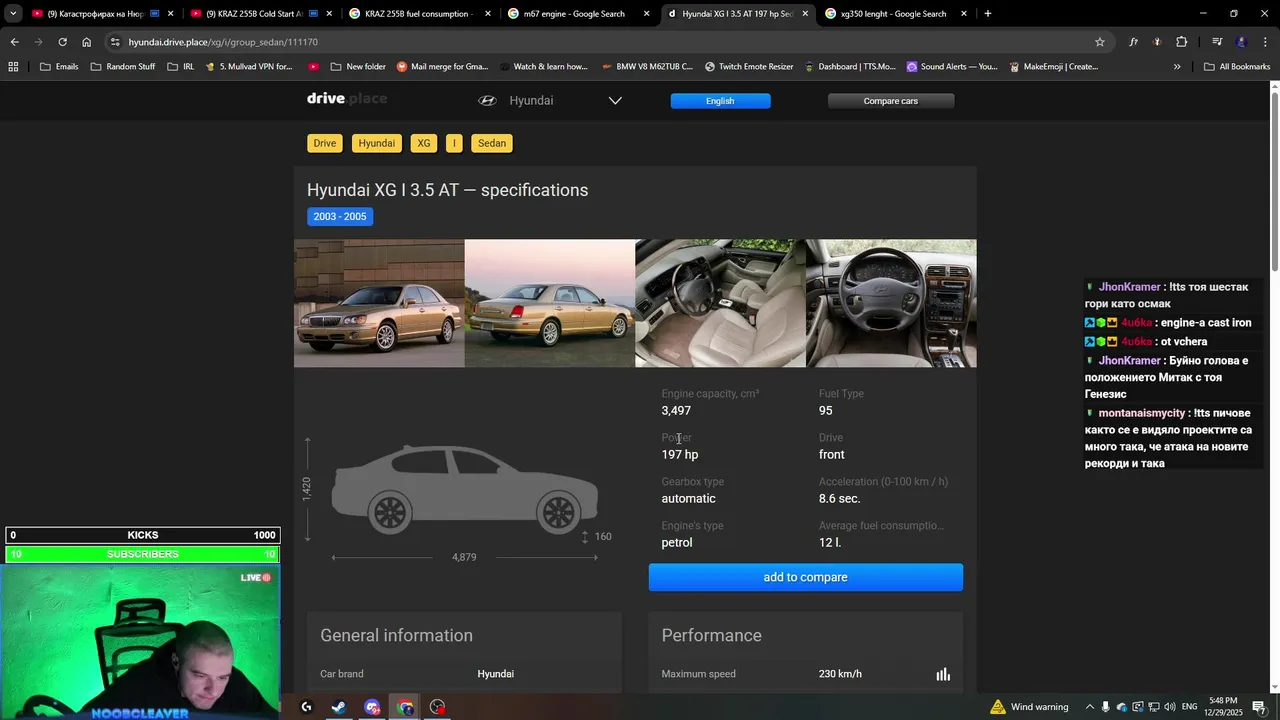Open the notification center icon
Image resolution: width=1280 pixels, height=720 pixels.
coord(1259,707)
